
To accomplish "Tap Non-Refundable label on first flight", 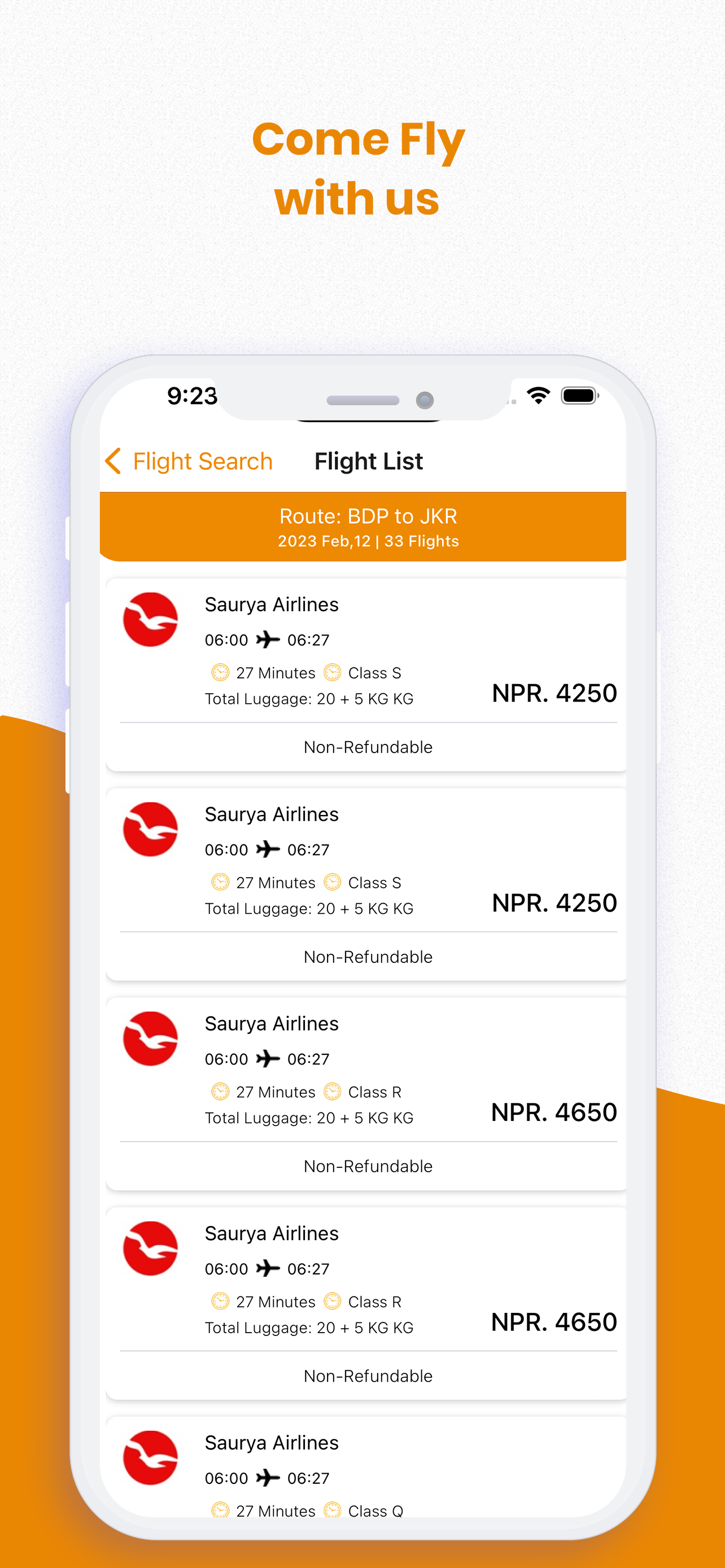I will [x=368, y=747].
